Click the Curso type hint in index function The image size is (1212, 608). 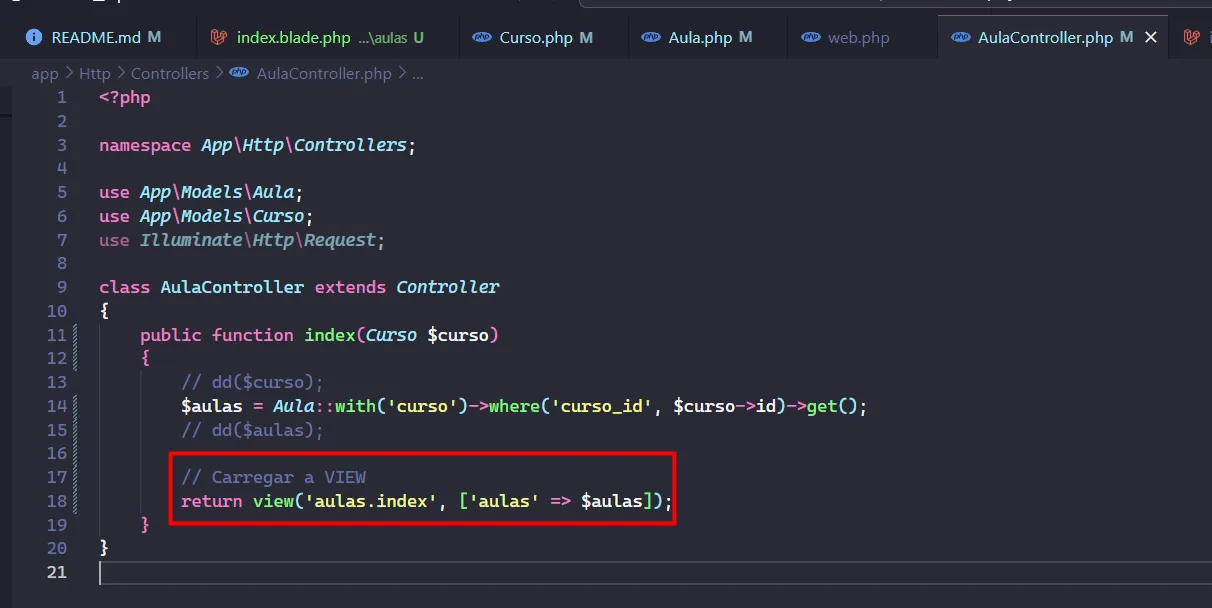(x=391, y=335)
